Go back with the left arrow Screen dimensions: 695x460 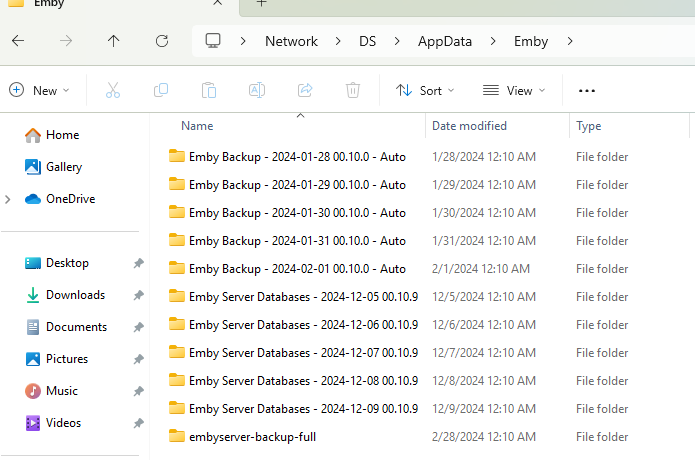pos(18,41)
